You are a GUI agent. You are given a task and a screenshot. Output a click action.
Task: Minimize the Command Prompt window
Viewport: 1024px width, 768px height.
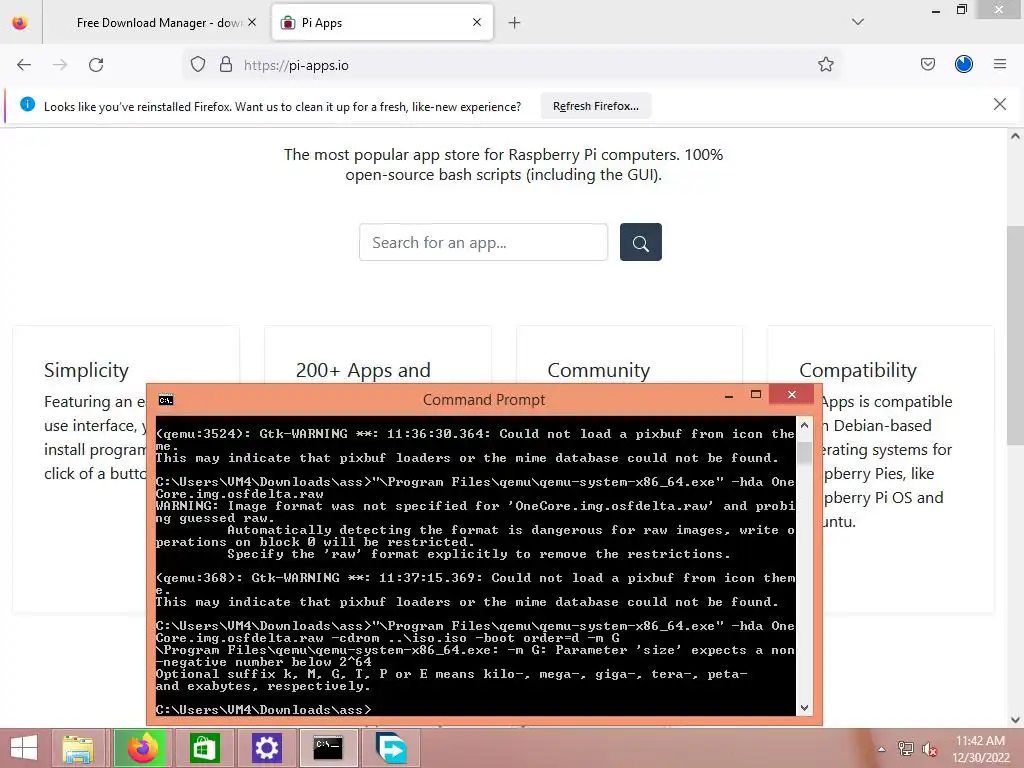(x=729, y=395)
